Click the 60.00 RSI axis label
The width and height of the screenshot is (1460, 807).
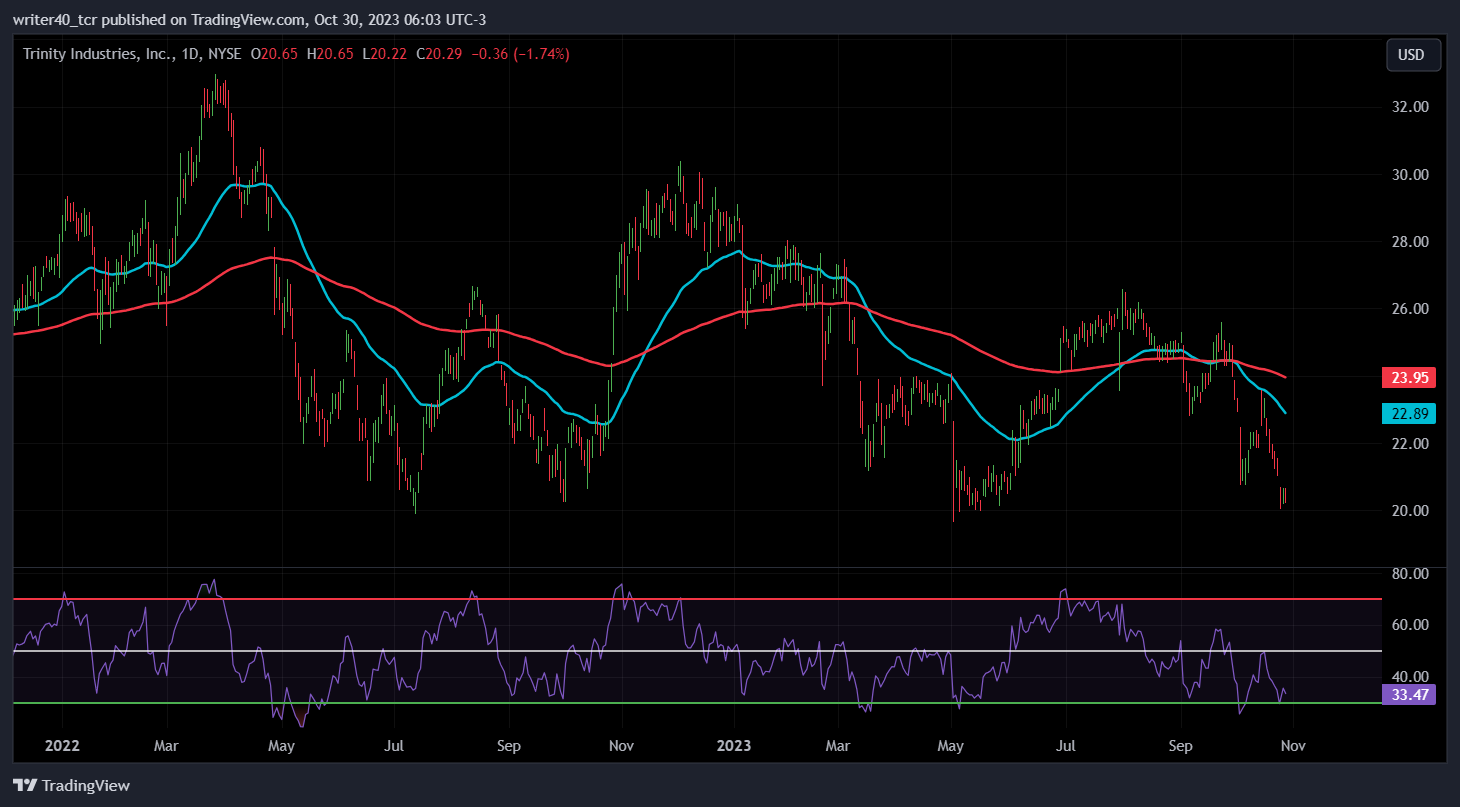[x=1410, y=625]
